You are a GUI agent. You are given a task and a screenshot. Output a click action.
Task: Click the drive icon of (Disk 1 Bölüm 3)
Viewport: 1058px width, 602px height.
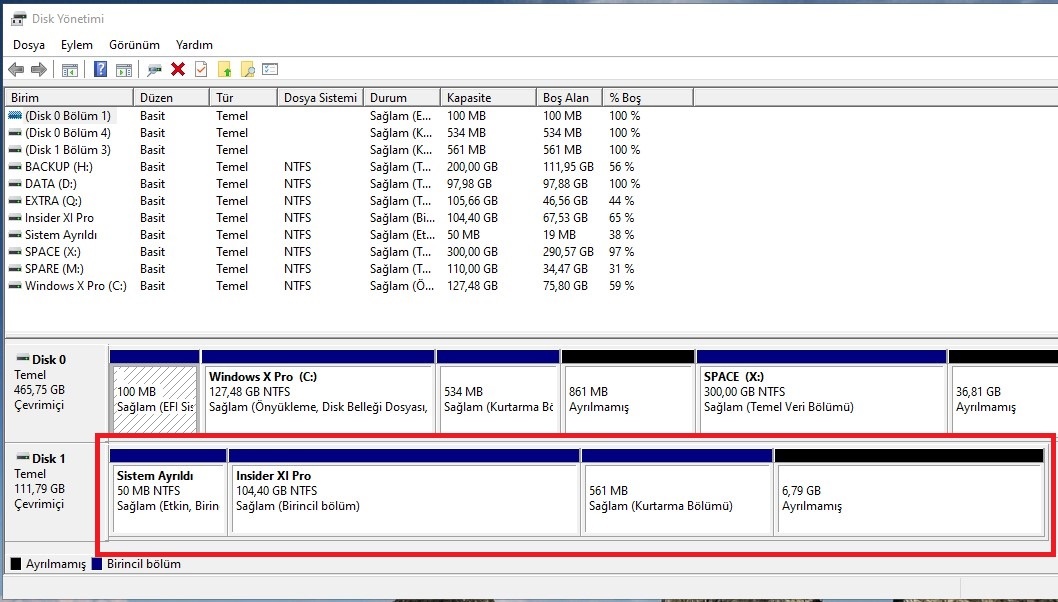pos(15,150)
